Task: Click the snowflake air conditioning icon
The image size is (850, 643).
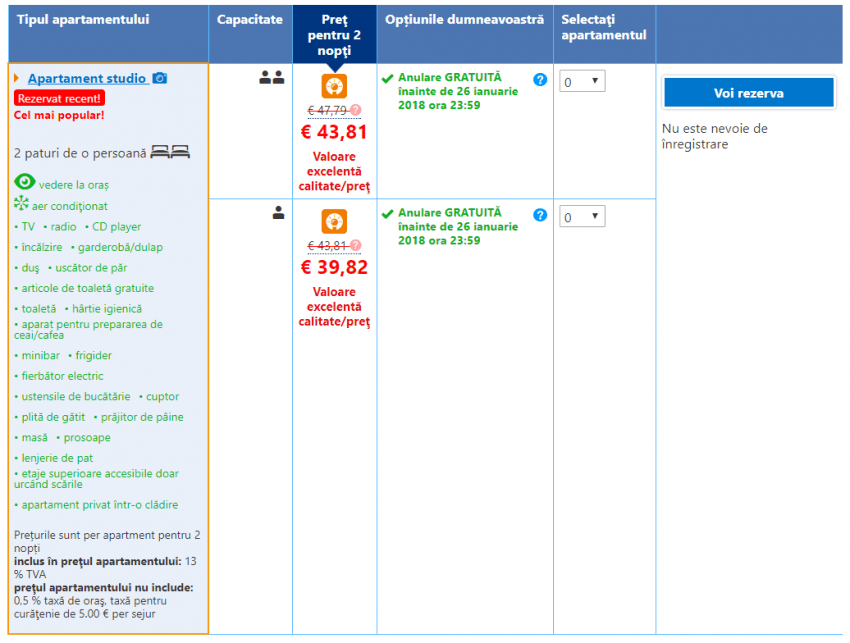Action: tap(22, 204)
